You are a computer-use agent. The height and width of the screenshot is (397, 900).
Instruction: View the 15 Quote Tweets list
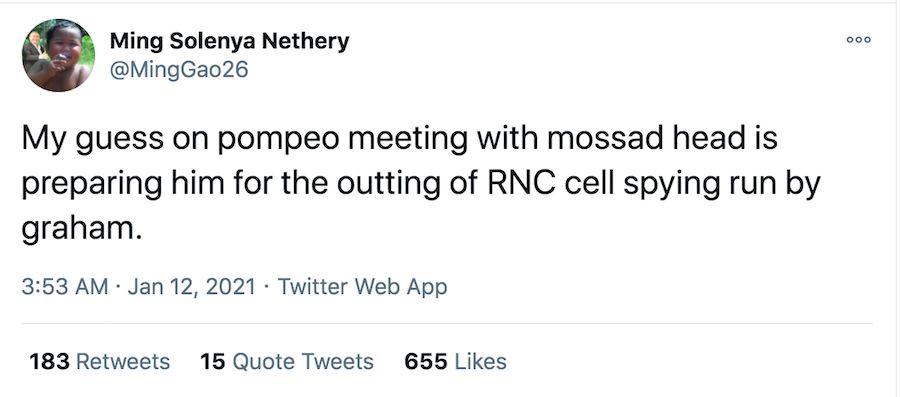click(x=286, y=361)
